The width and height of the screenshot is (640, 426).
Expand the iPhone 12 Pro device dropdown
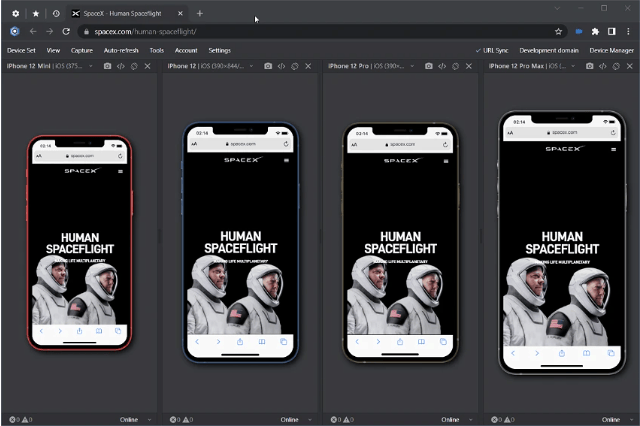tap(412, 66)
